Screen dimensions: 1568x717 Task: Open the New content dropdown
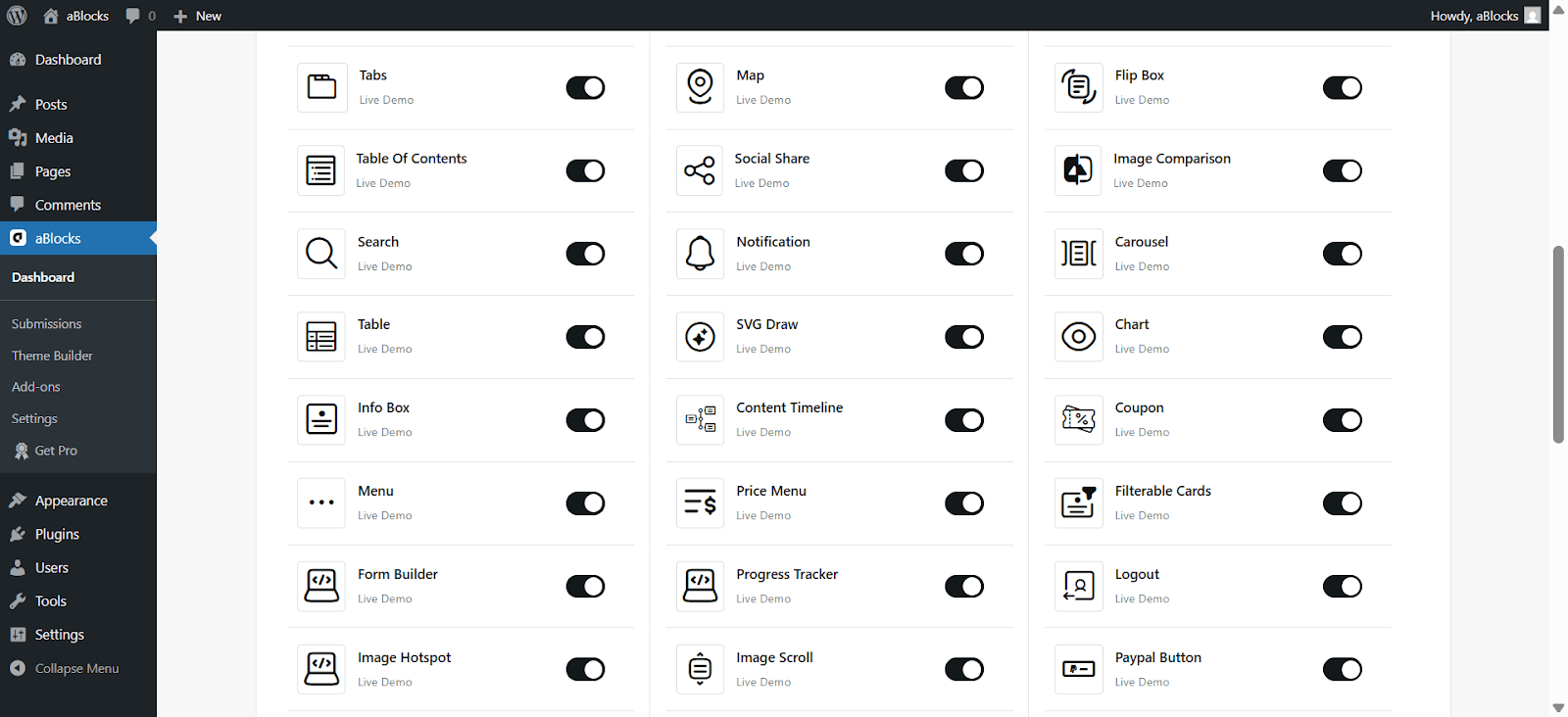(x=197, y=16)
